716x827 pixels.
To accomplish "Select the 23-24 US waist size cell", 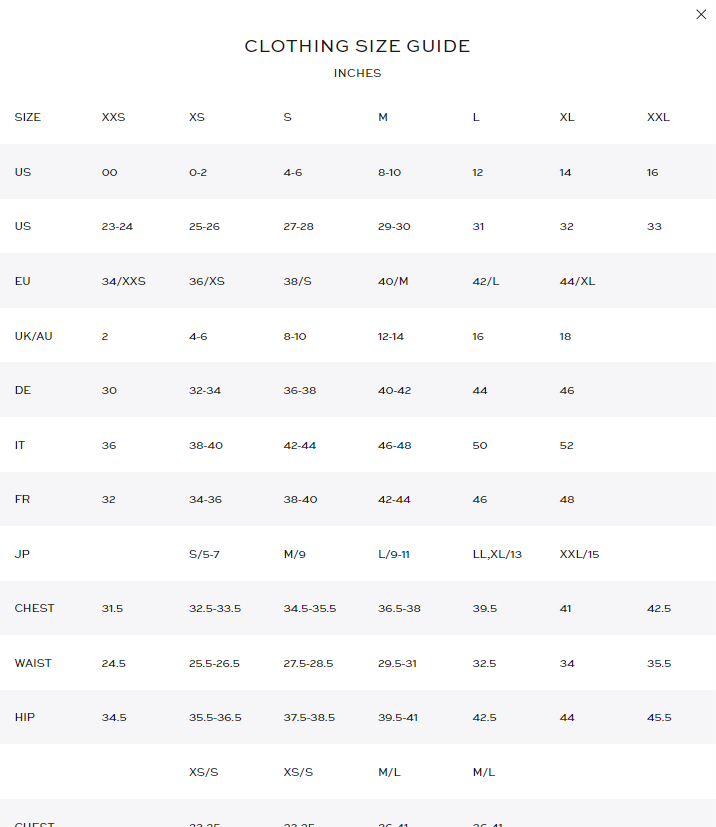I will (x=117, y=226).
